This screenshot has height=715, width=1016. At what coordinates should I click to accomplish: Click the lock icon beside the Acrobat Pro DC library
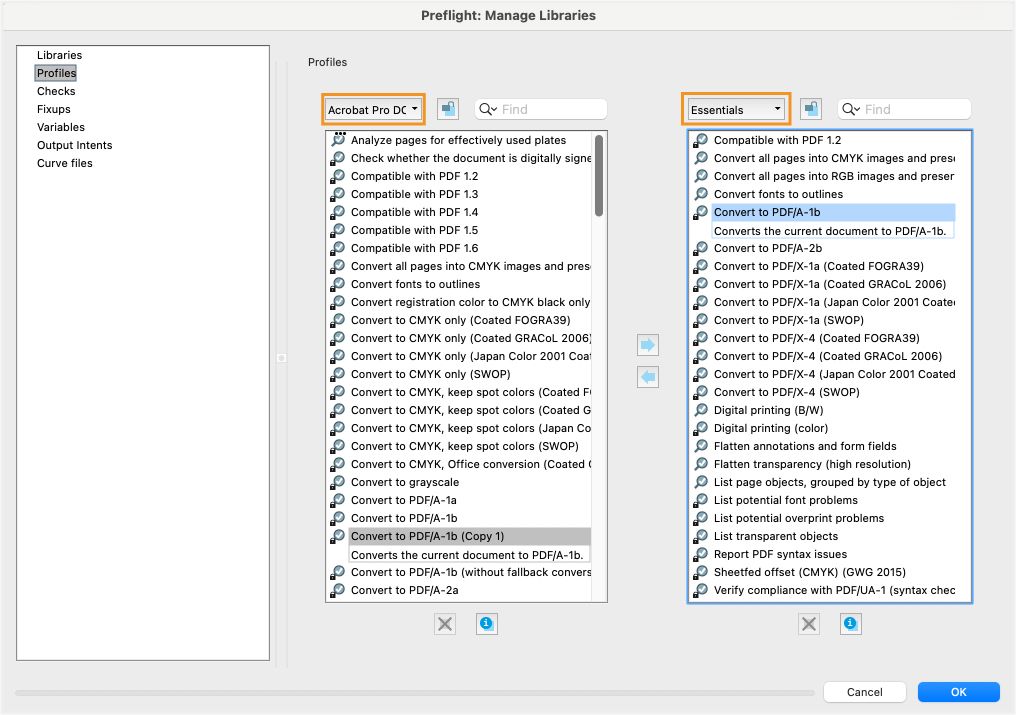[x=447, y=108]
